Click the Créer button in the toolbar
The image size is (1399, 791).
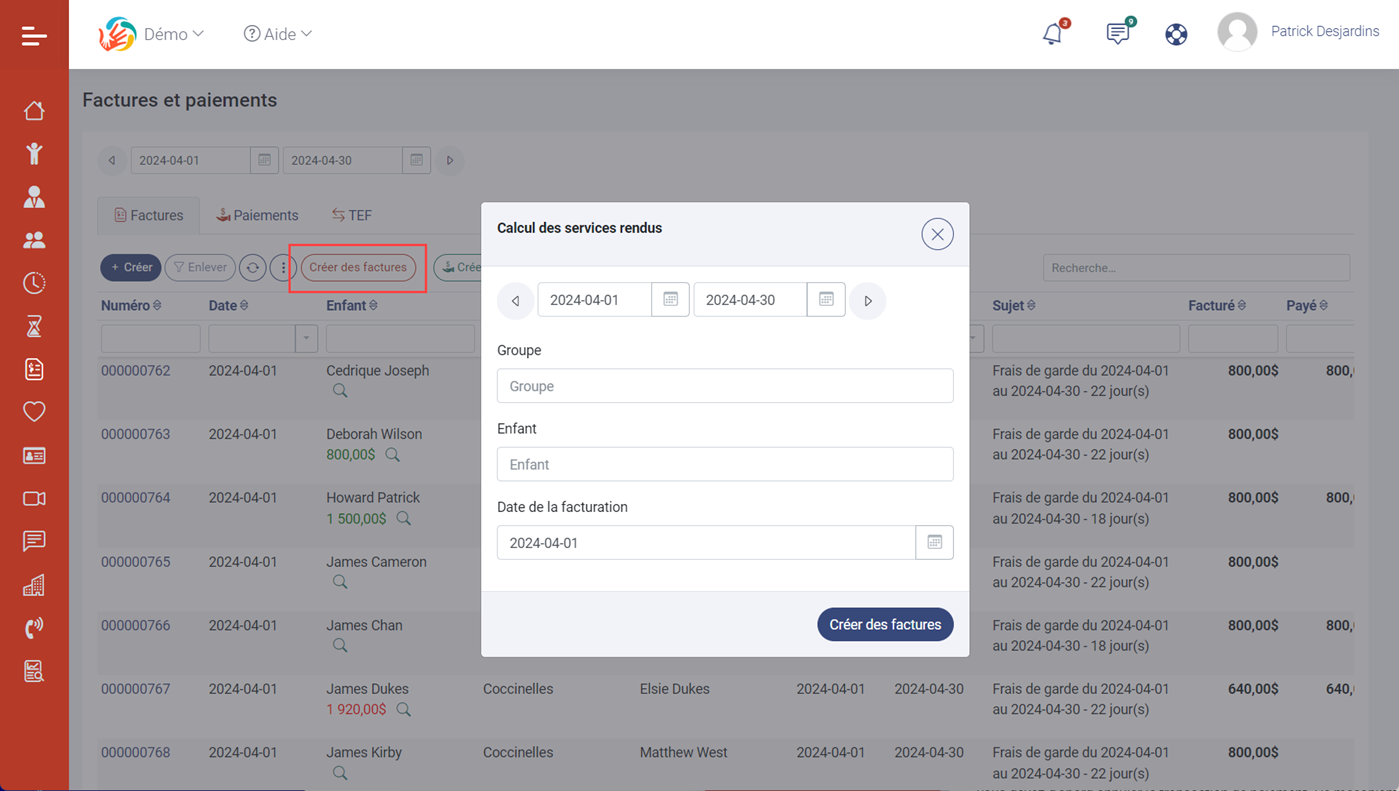(x=131, y=267)
